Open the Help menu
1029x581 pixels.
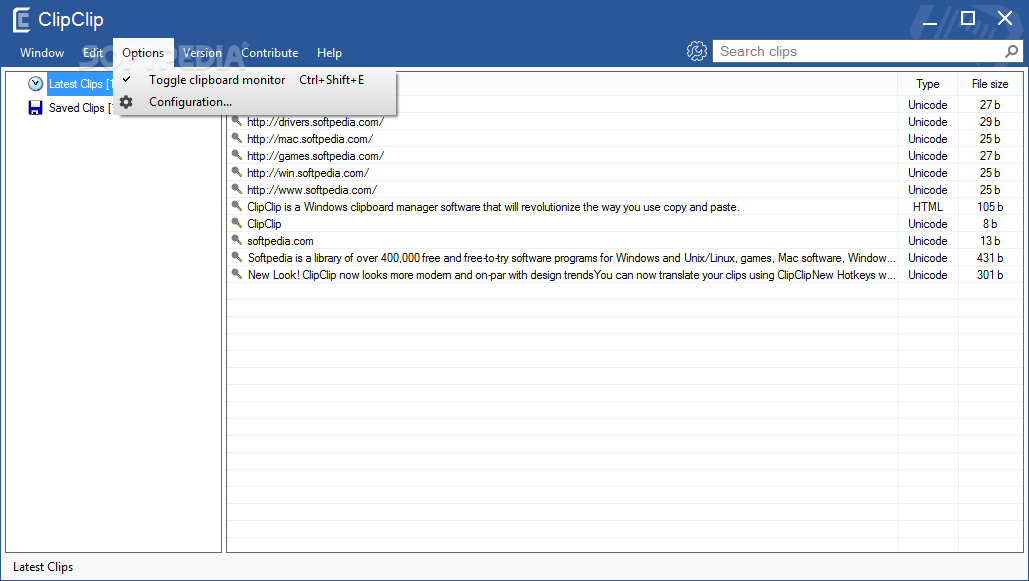click(x=329, y=53)
